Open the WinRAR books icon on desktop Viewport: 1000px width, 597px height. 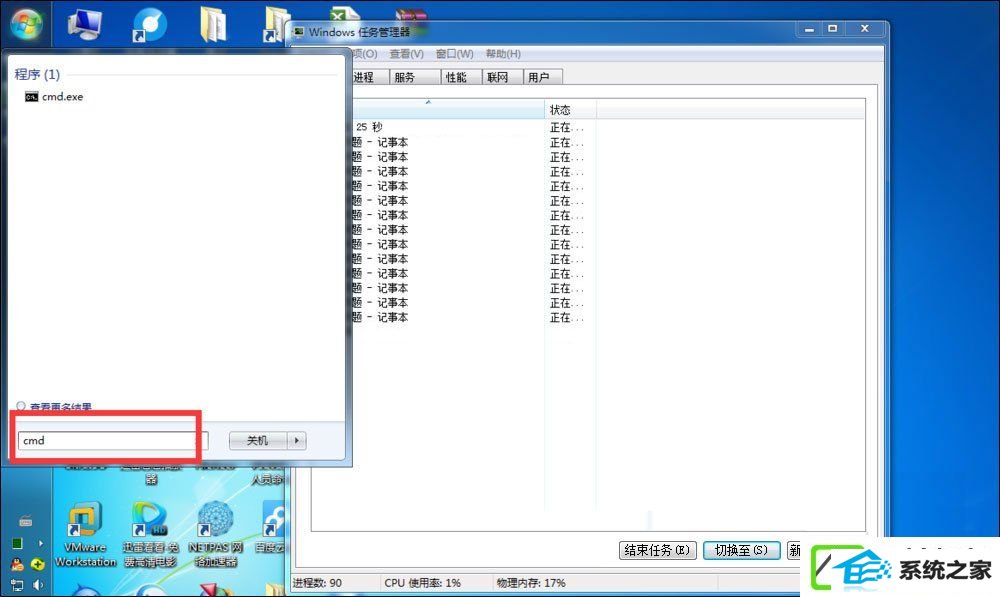point(411,14)
